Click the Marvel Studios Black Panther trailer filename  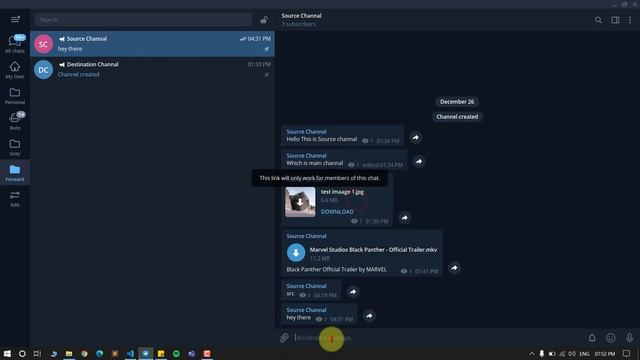coord(373,249)
